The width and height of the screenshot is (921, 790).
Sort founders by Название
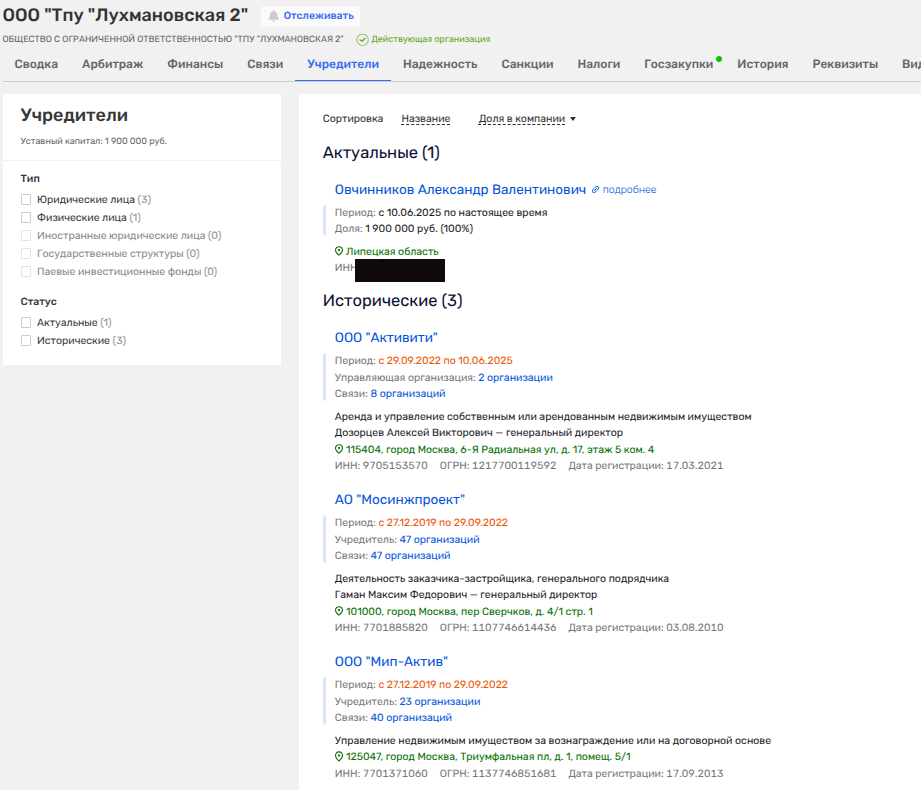(x=425, y=119)
